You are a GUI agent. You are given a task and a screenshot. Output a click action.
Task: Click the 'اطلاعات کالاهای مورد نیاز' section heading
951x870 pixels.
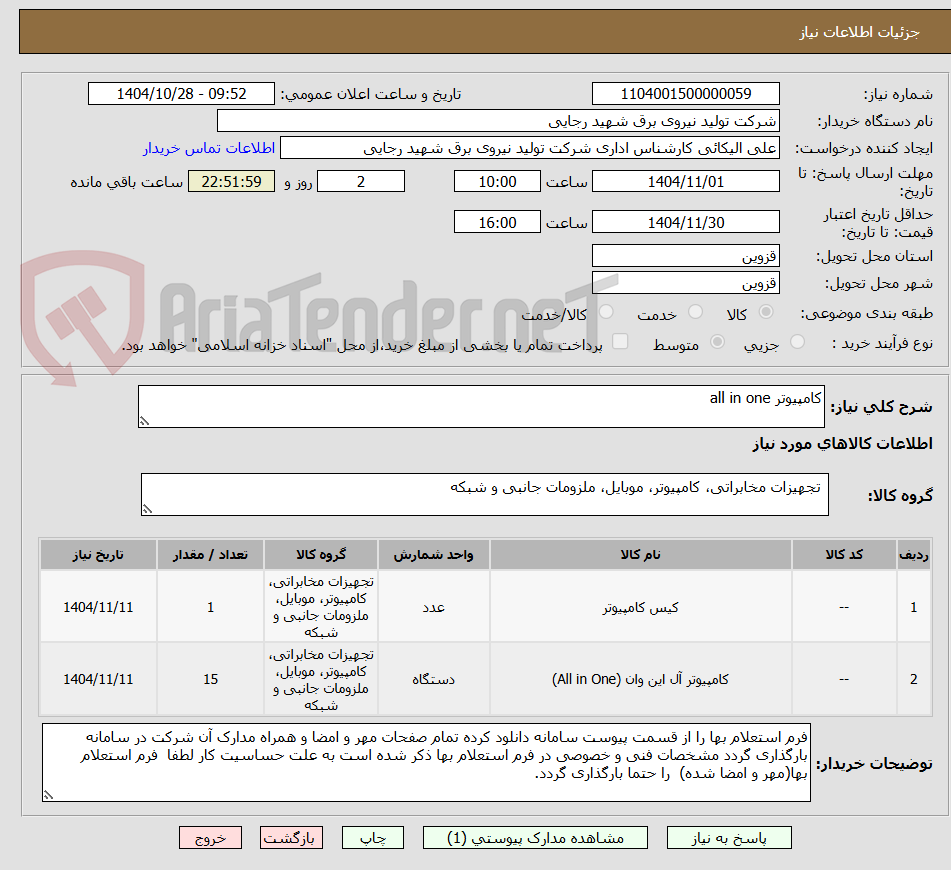[x=842, y=443]
